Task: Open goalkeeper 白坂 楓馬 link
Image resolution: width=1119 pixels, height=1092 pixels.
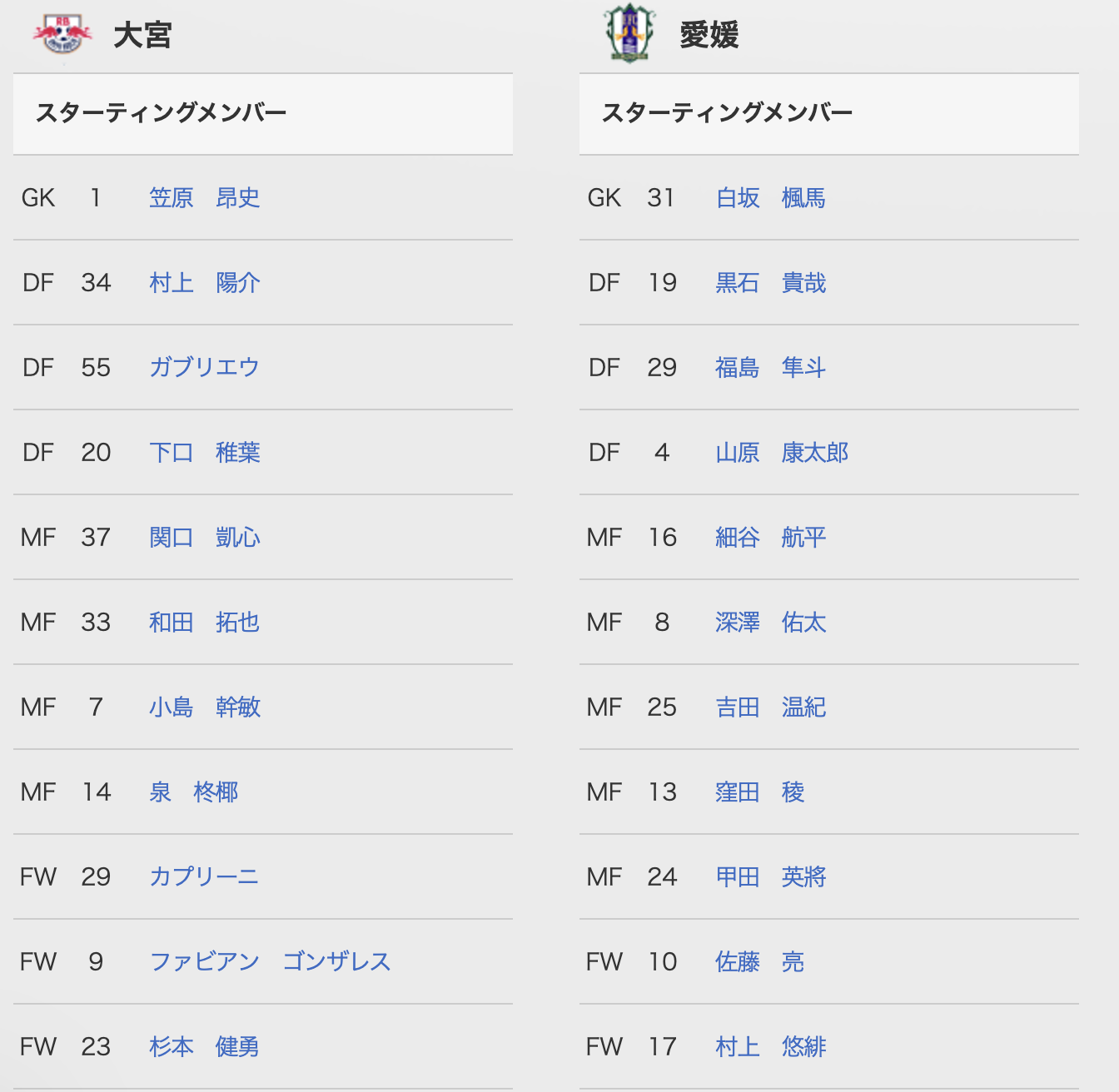Action: click(x=771, y=197)
